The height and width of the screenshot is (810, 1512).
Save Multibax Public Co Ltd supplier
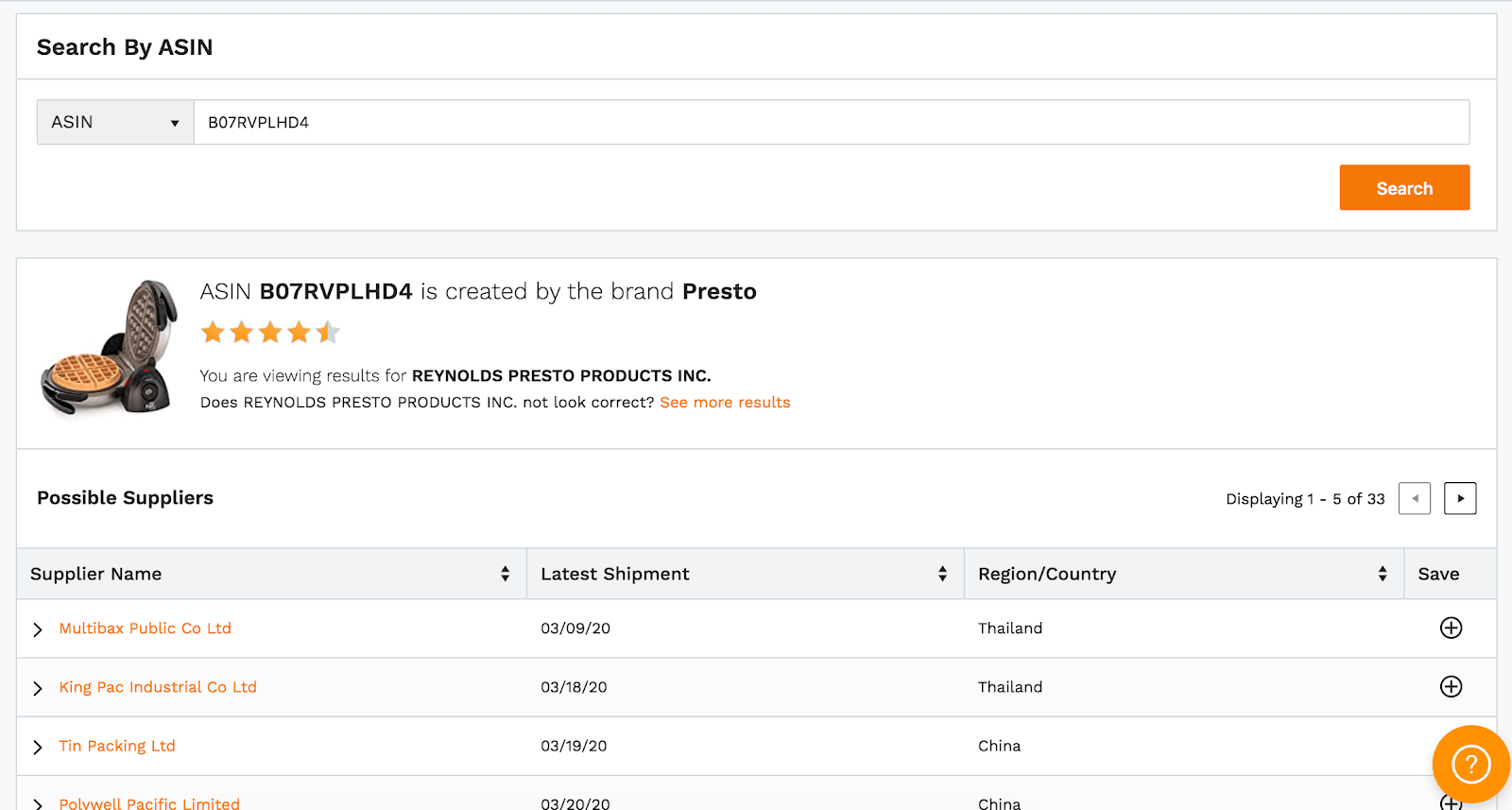coord(1451,628)
